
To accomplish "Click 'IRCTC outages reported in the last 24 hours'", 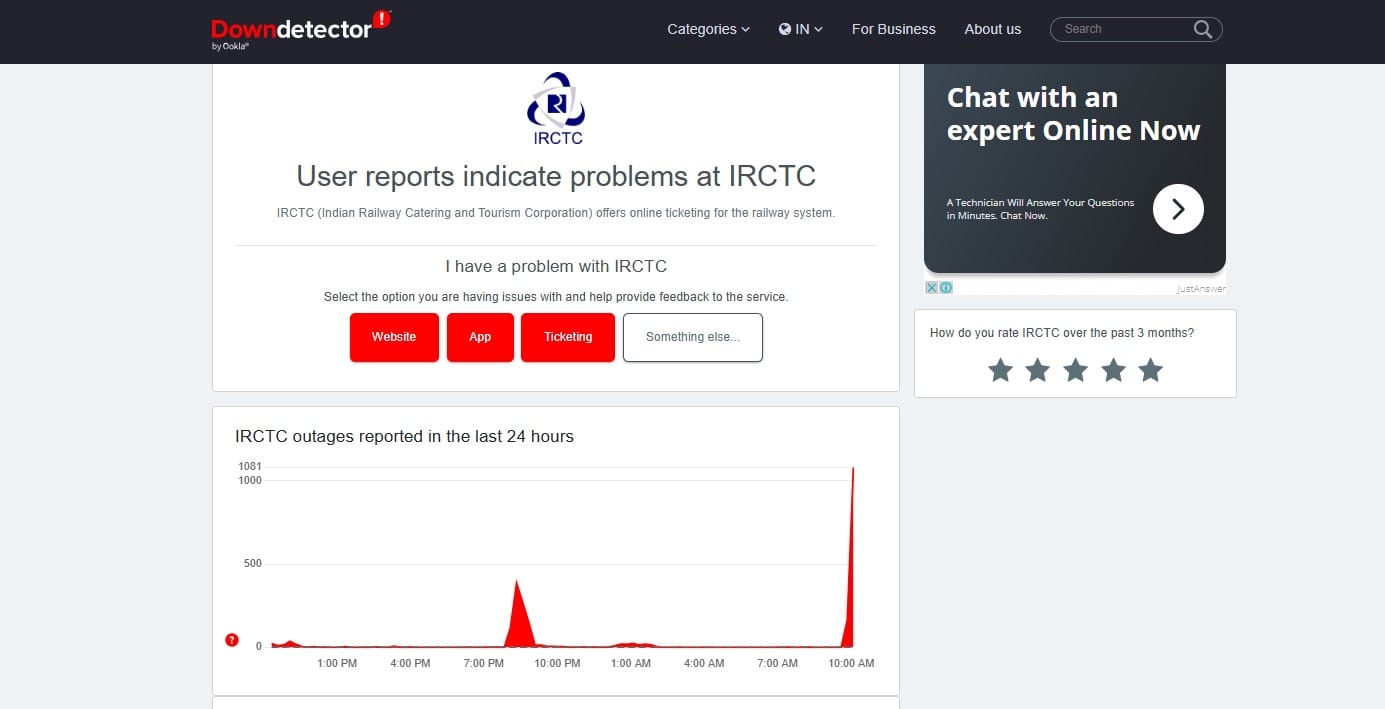I will (404, 436).
